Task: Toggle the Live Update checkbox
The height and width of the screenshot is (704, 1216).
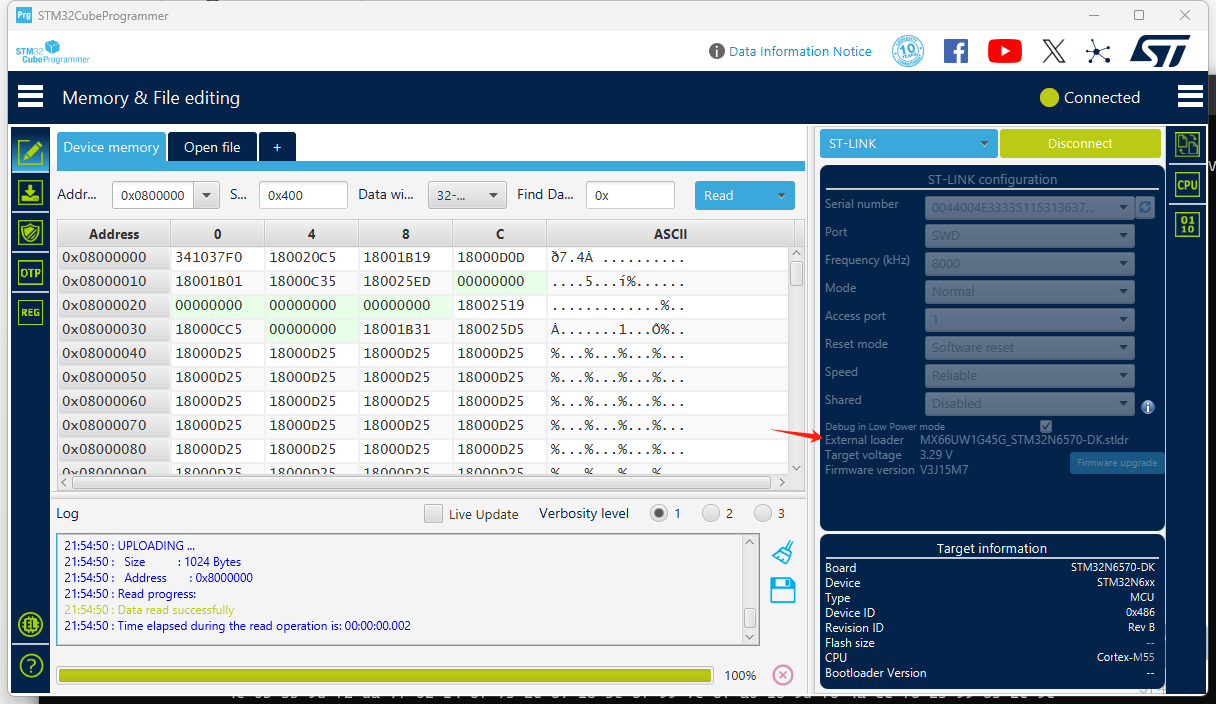Action: (433, 514)
